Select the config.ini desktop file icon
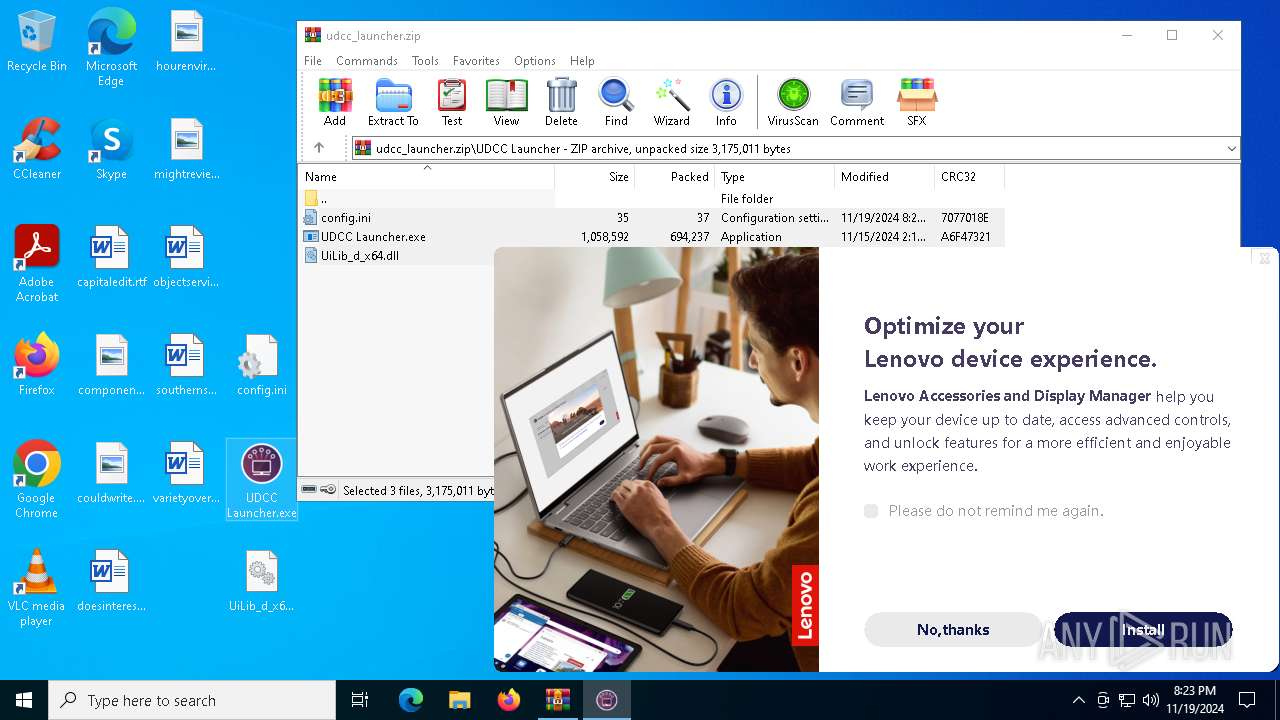 262,366
